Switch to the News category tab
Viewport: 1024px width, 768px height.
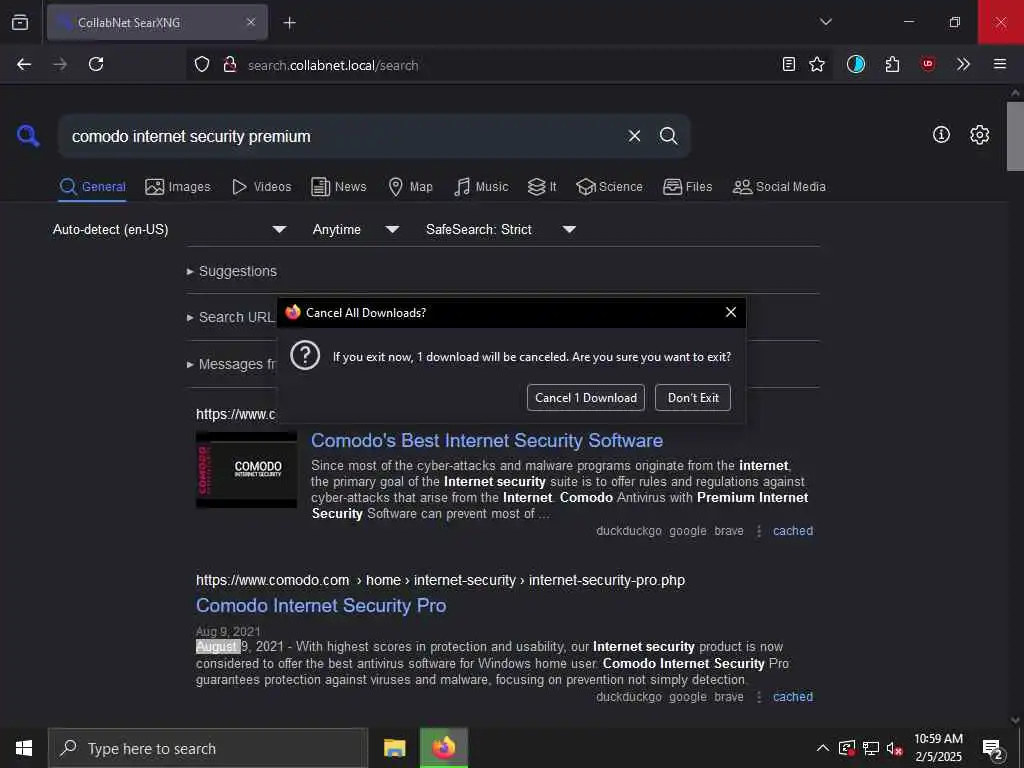[338, 187]
